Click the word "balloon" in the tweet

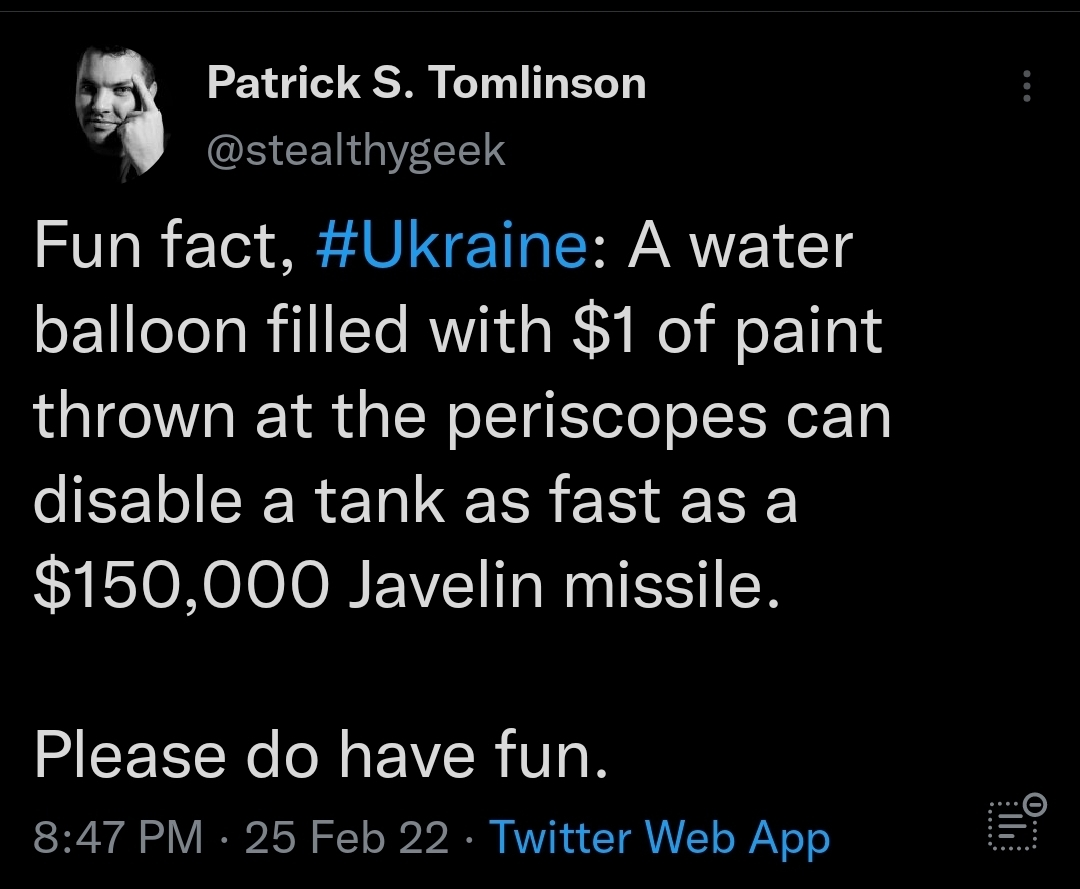[140, 332]
